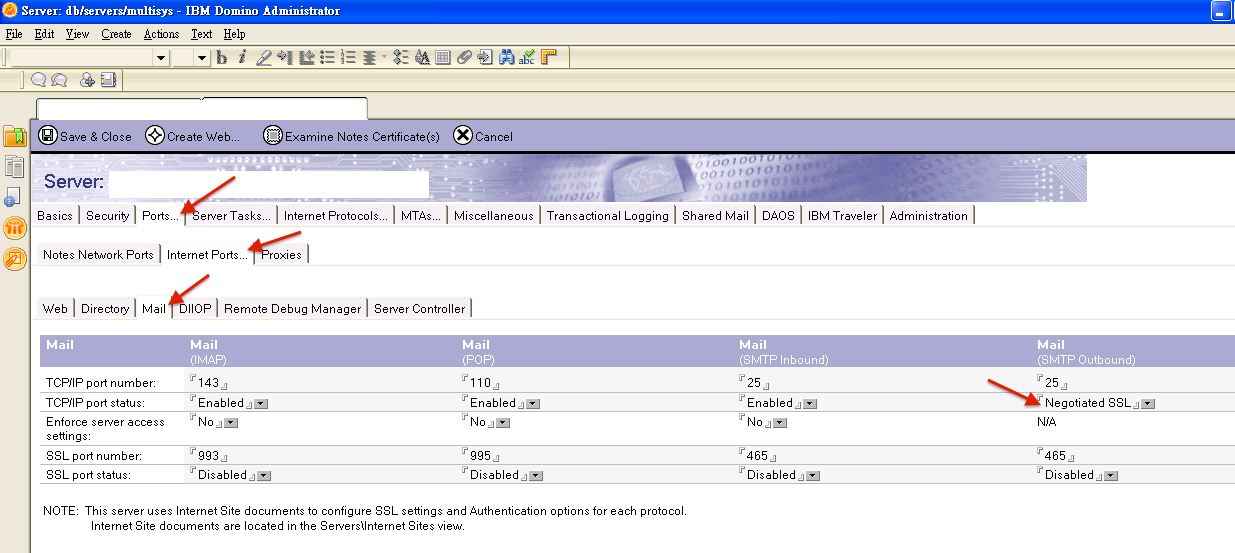1235x553 pixels.
Task: Click the Bold formatting icon
Action: pyautogui.click(x=221, y=58)
